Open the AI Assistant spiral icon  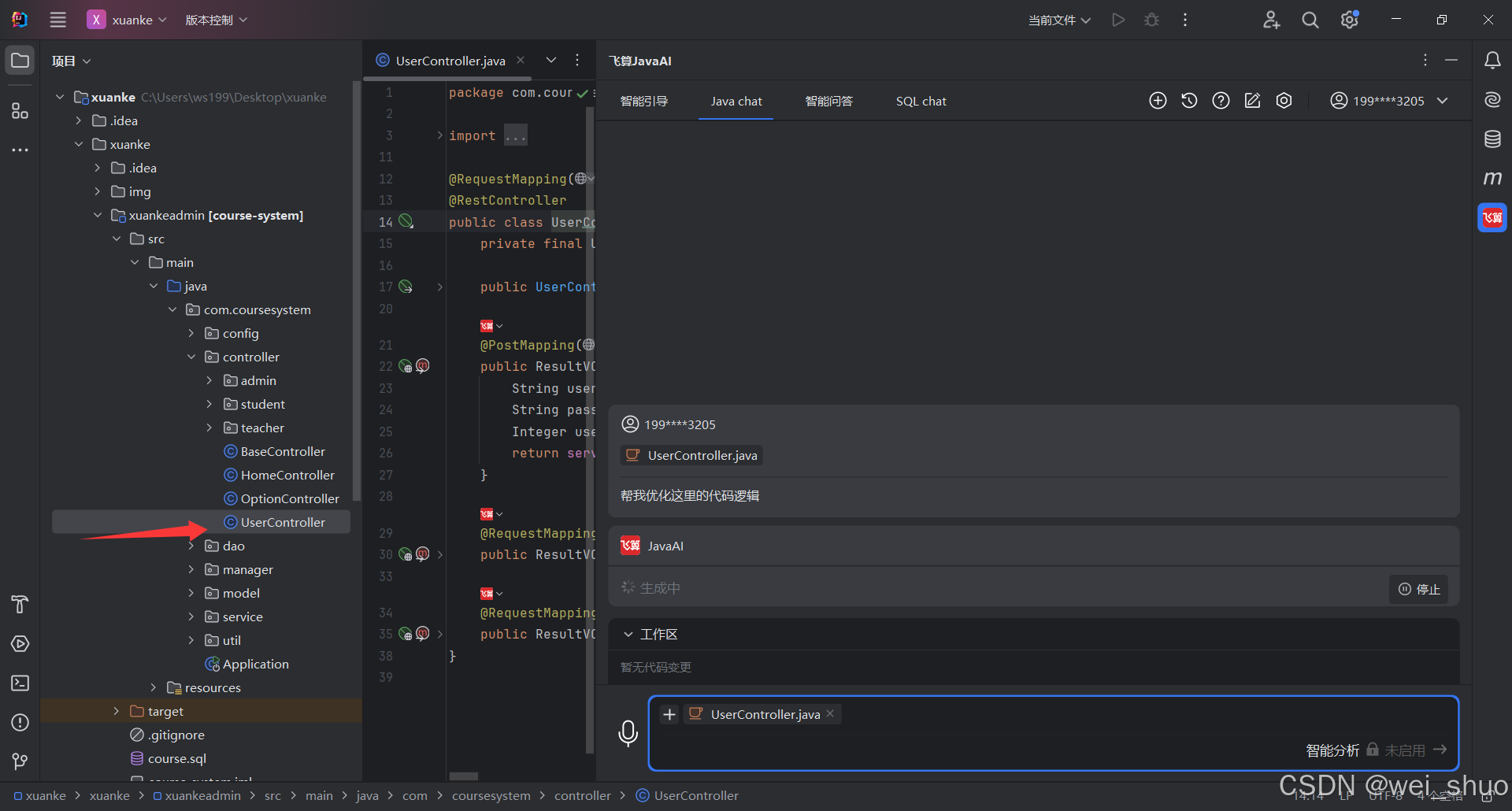click(x=1492, y=100)
